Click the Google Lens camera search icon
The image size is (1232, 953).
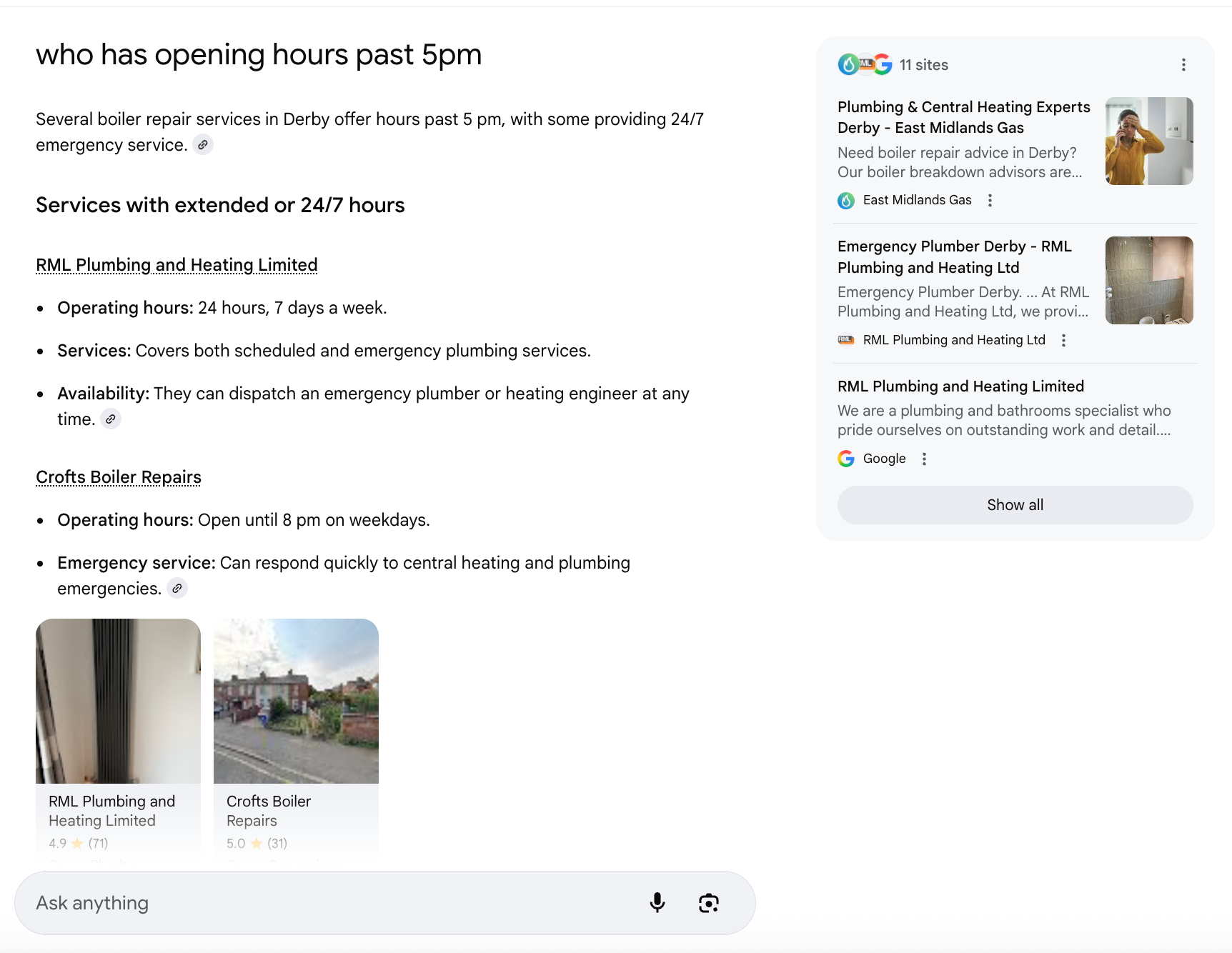[x=708, y=903]
